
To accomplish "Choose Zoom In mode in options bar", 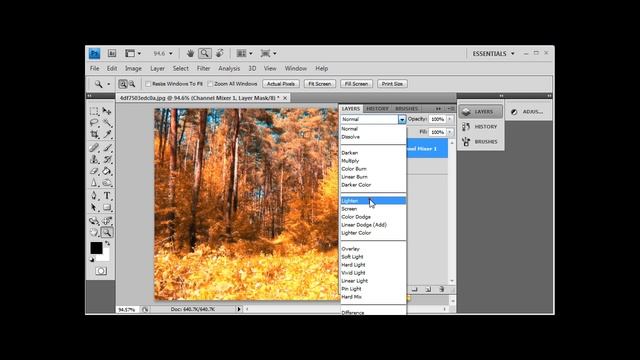I will [x=122, y=84].
